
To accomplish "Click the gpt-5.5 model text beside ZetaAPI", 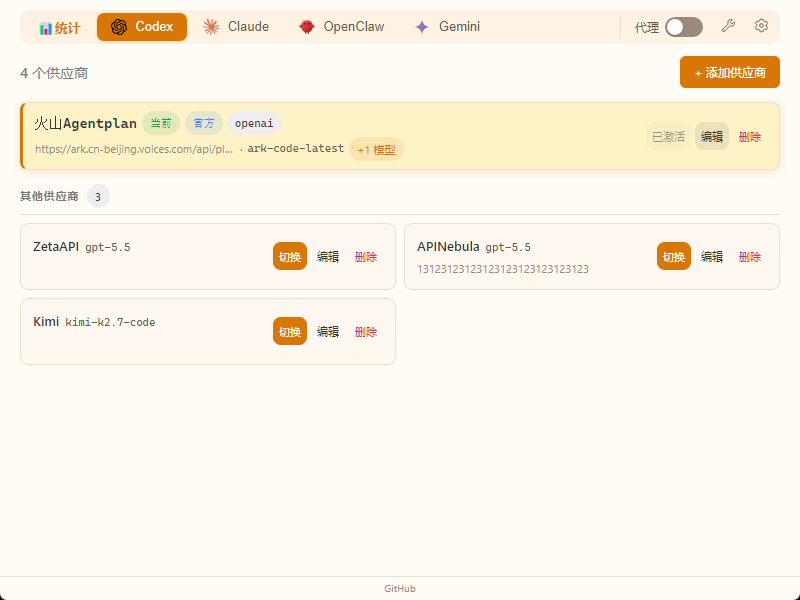I will (108, 247).
